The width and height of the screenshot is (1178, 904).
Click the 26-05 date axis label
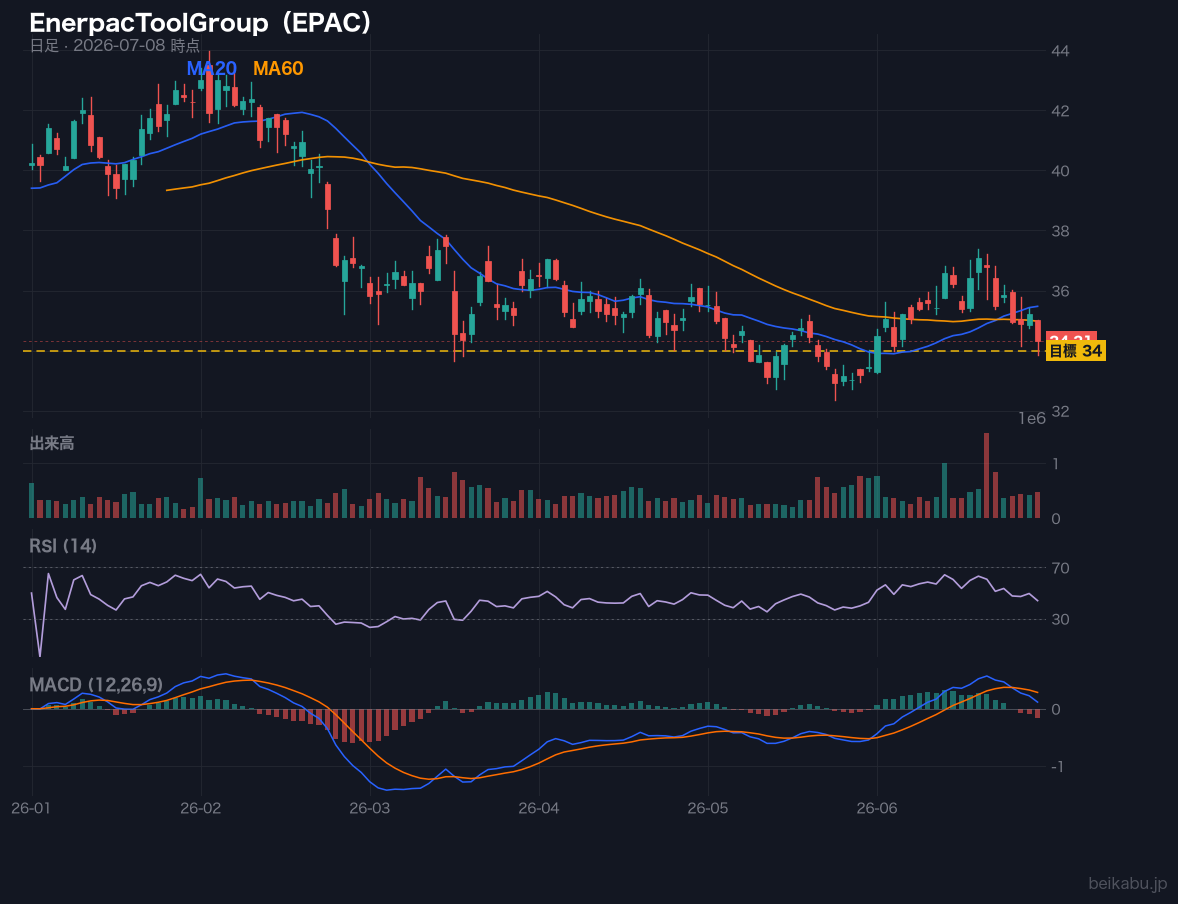(x=708, y=808)
